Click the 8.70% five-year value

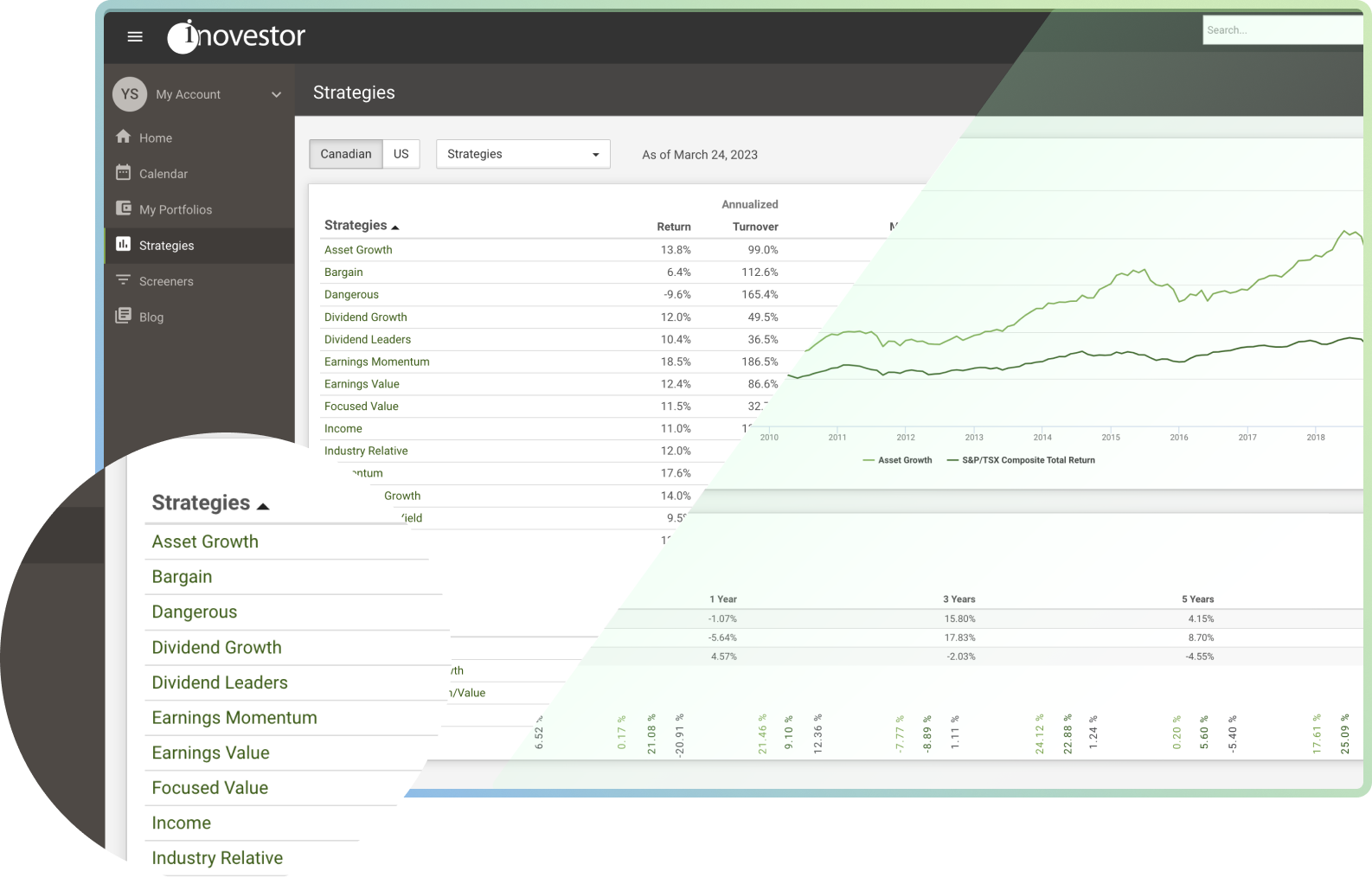pos(1201,638)
